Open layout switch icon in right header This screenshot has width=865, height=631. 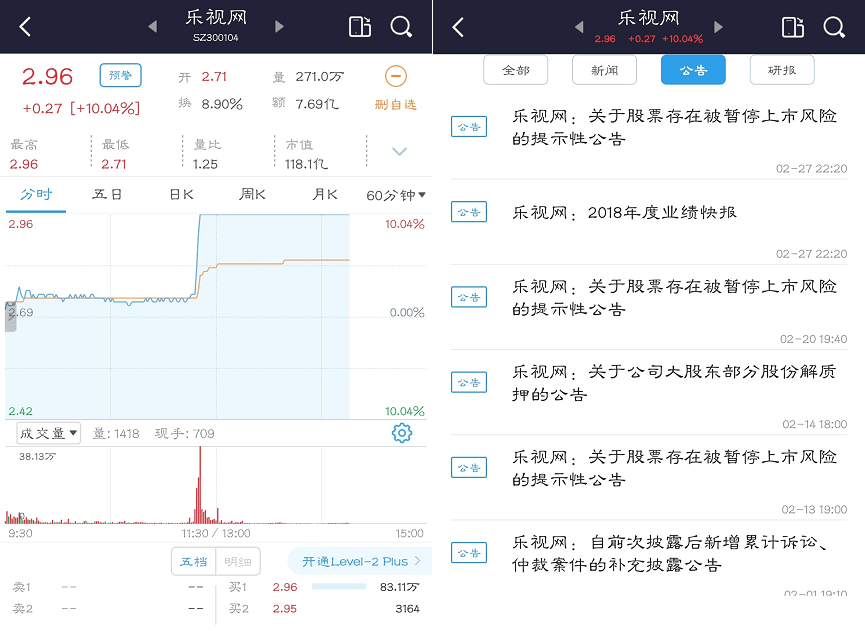(793, 26)
